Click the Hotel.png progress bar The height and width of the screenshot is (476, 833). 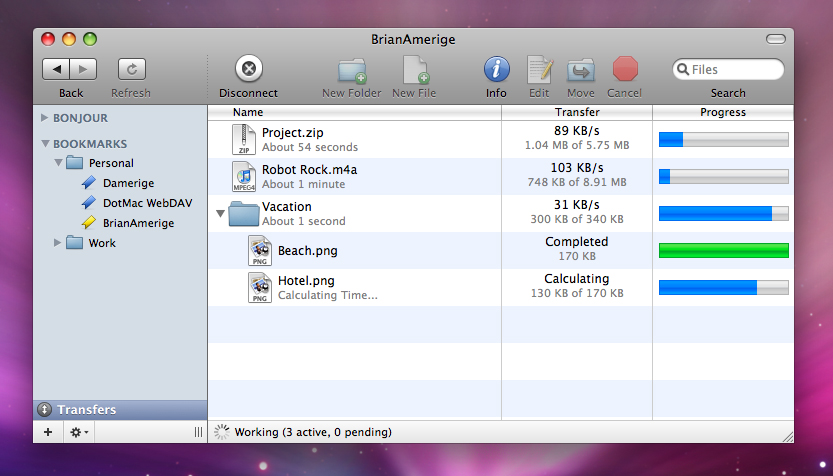pos(724,287)
